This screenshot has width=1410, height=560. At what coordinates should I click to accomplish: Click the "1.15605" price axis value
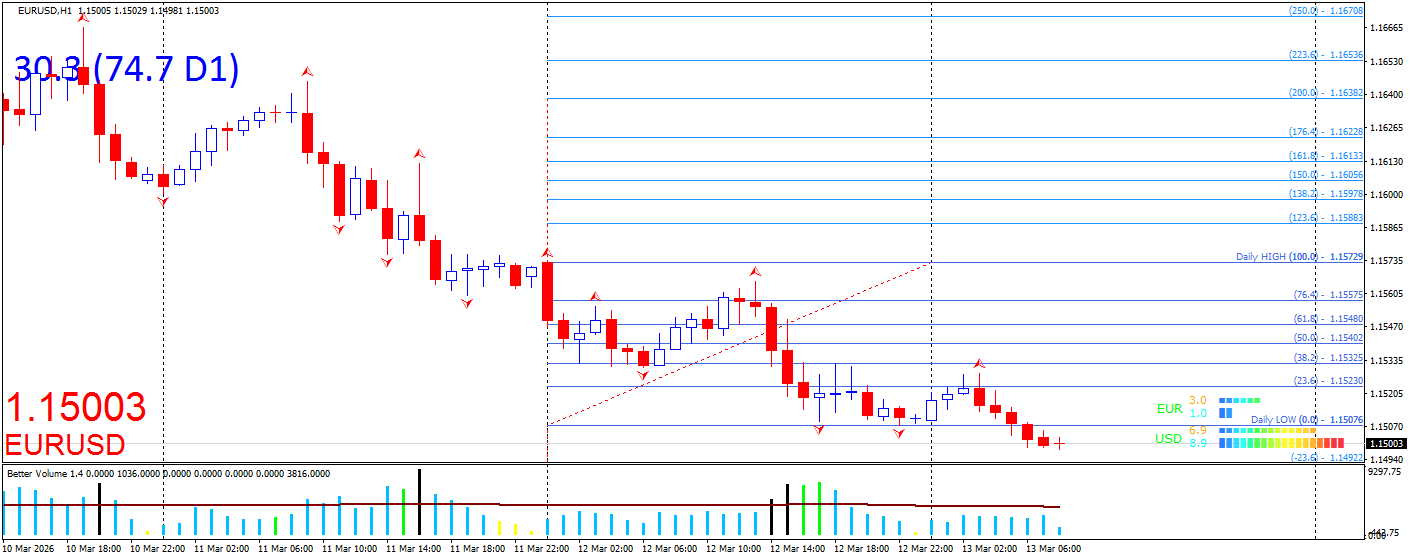pyautogui.click(x=1389, y=294)
